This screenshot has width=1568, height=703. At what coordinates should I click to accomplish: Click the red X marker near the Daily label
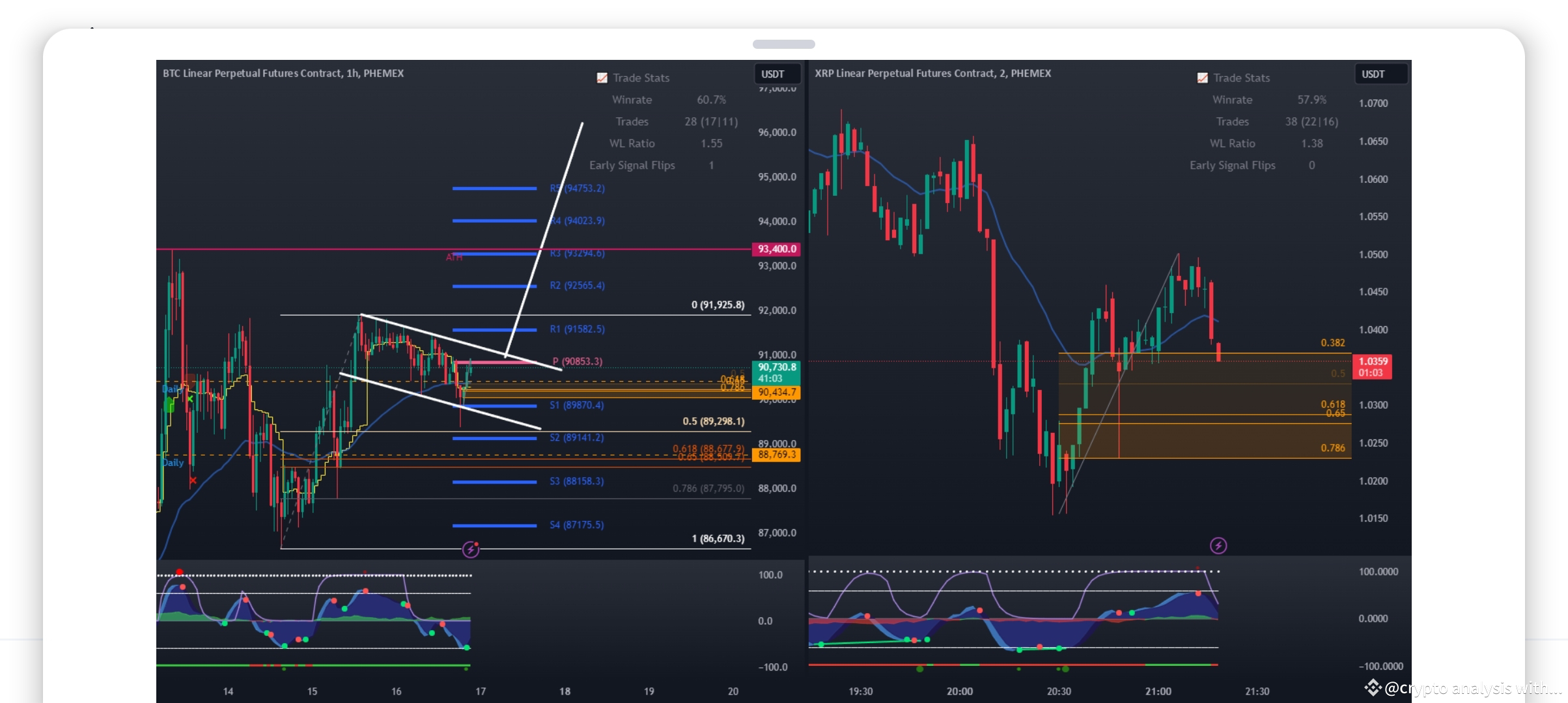pyautogui.click(x=193, y=480)
